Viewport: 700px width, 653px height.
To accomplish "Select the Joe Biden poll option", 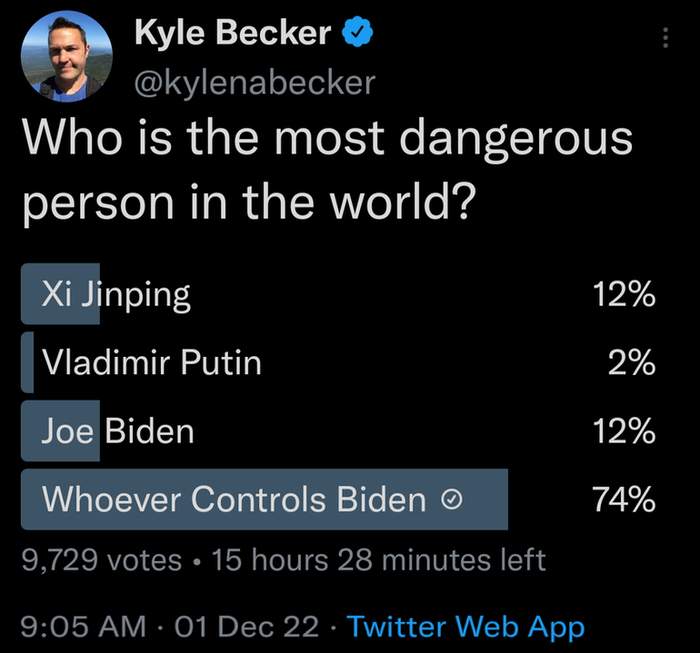I will click(118, 431).
